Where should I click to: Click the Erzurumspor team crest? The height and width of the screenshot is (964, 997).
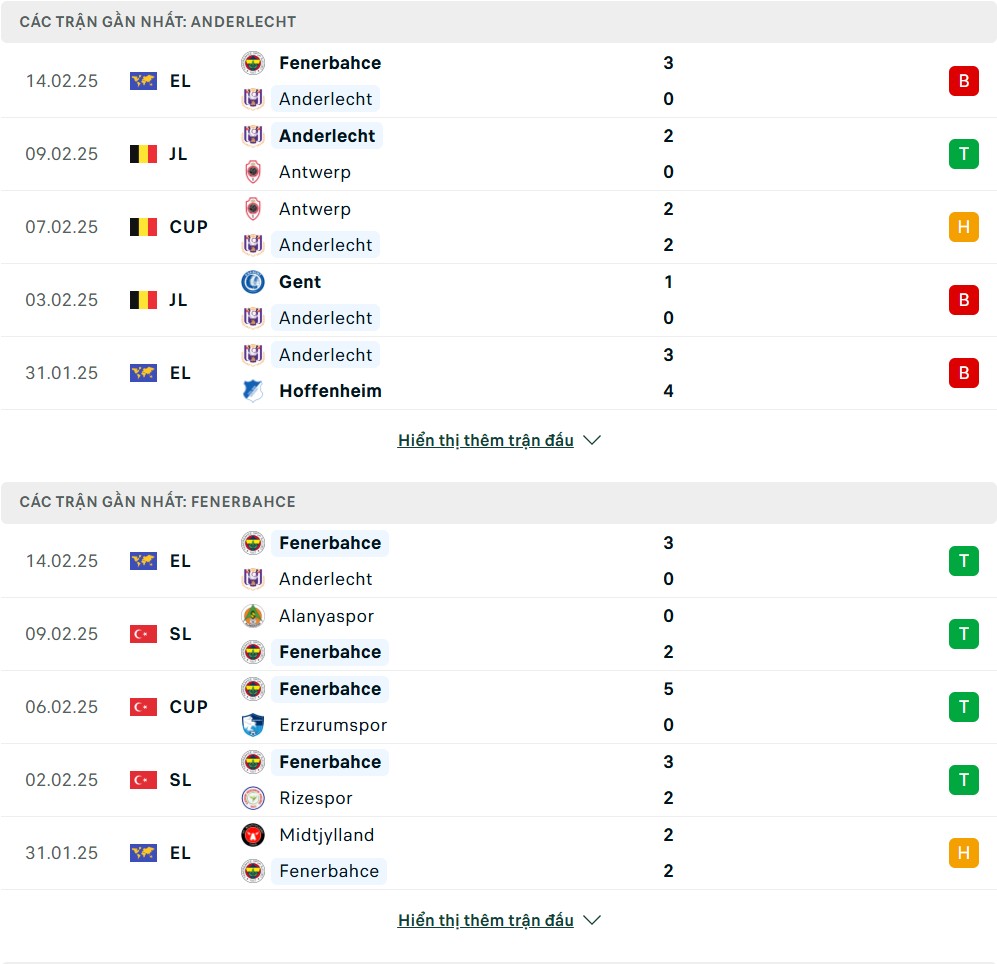pyautogui.click(x=253, y=725)
